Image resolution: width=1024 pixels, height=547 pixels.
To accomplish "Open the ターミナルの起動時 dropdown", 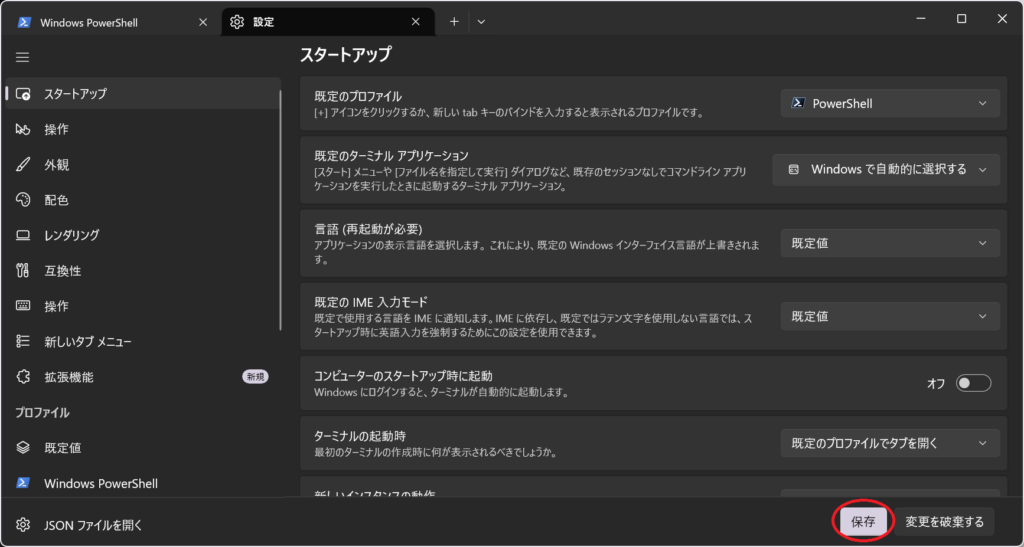I will (890, 443).
